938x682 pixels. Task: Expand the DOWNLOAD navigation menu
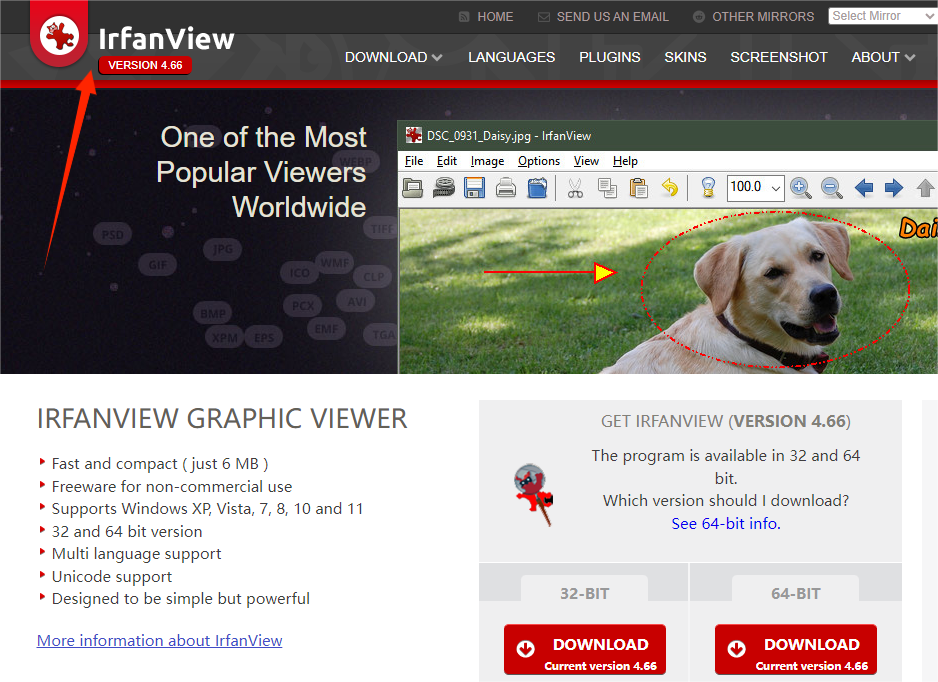pos(393,57)
